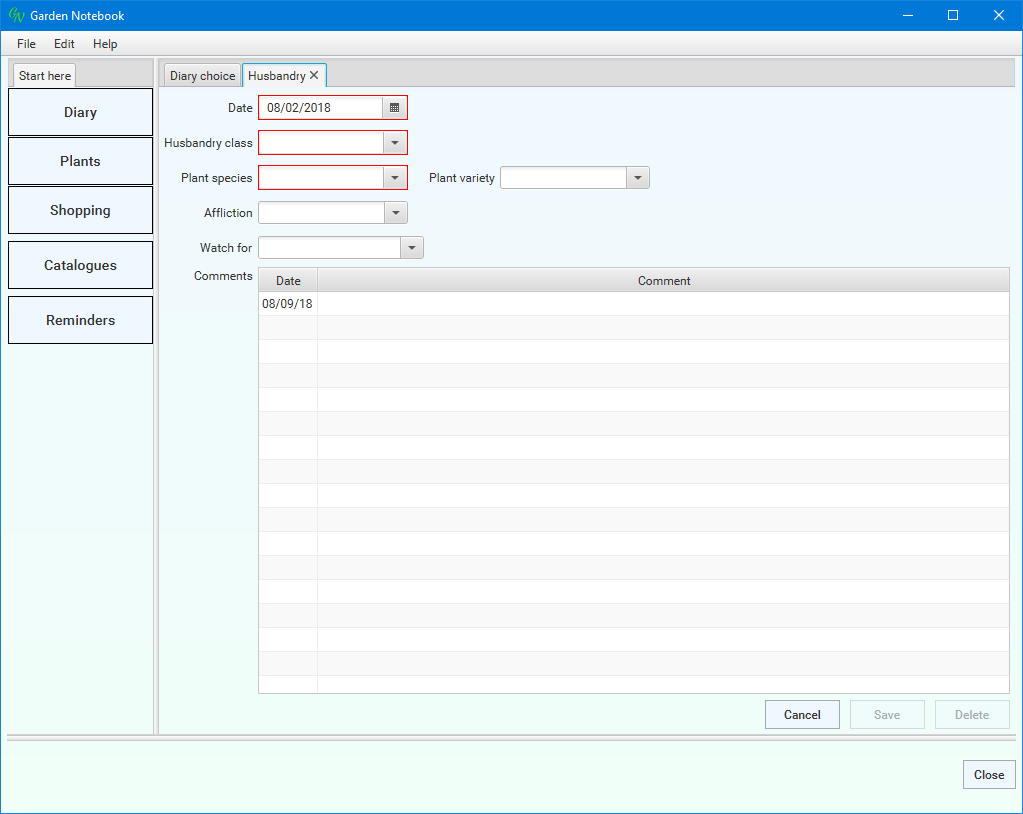Expand the Husbandry class dropdown
This screenshot has width=1023, height=814.
point(394,143)
